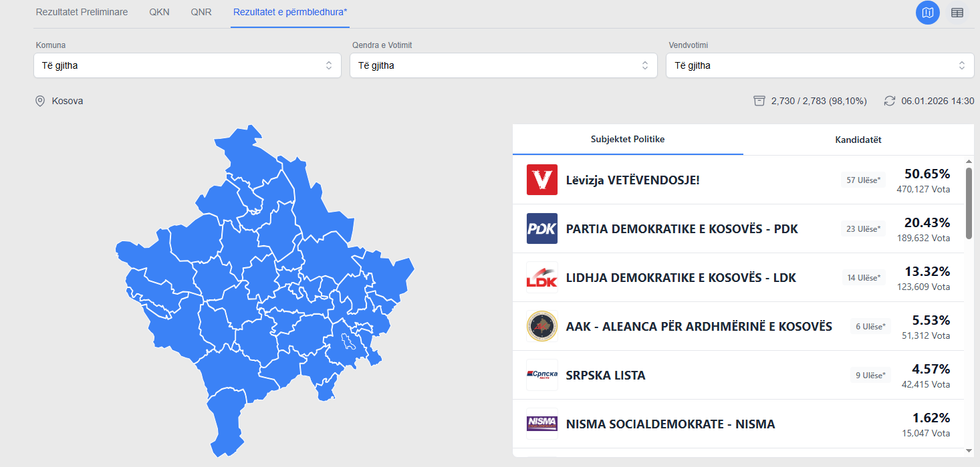Viewport: 980px width, 467px height.
Task: Click the LDK party logo
Action: [x=541, y=278]
